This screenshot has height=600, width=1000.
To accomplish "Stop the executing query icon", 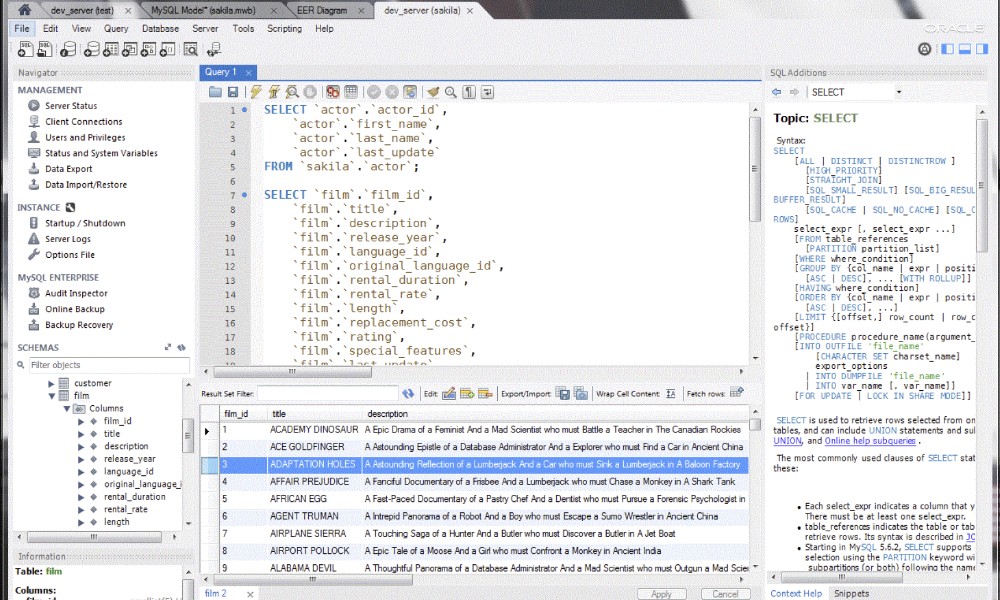I will [x=310, y=92].
